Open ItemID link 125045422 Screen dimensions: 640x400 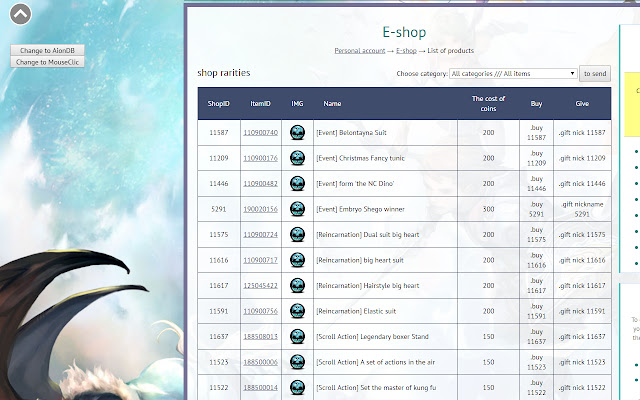(x=260, y=286)
